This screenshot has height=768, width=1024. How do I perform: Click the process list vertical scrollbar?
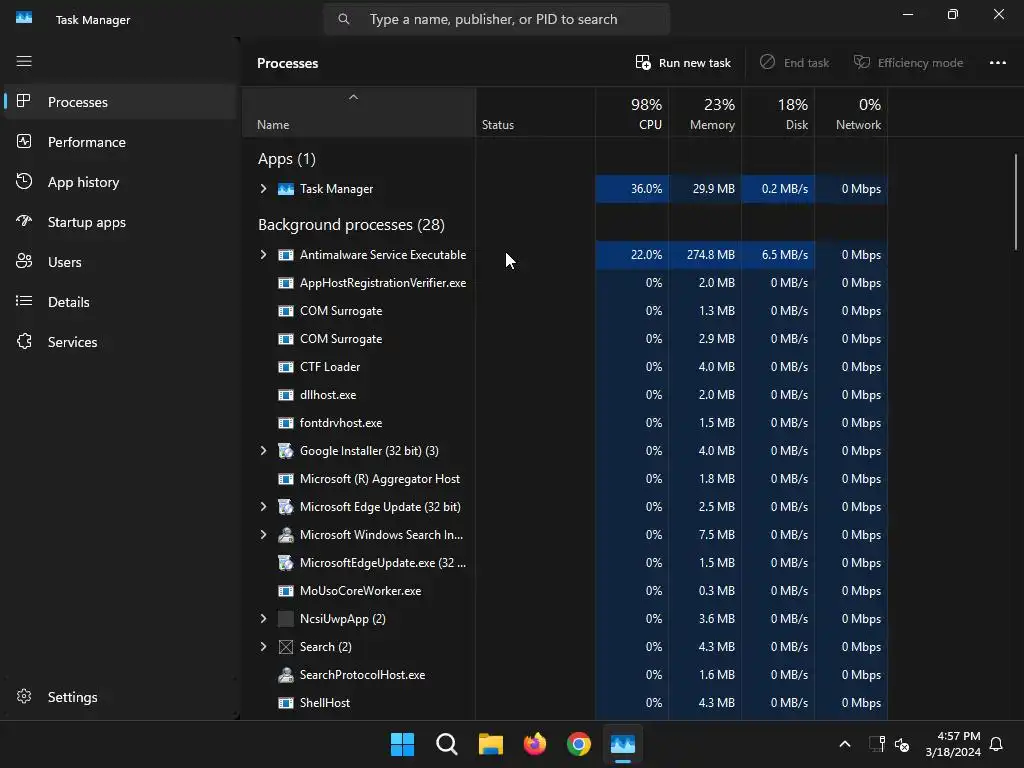(x=1016, y=201)
